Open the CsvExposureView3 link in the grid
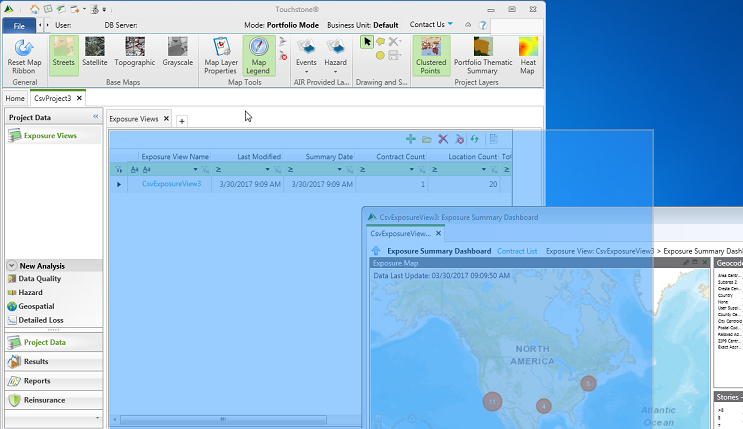 click(171, 184)
